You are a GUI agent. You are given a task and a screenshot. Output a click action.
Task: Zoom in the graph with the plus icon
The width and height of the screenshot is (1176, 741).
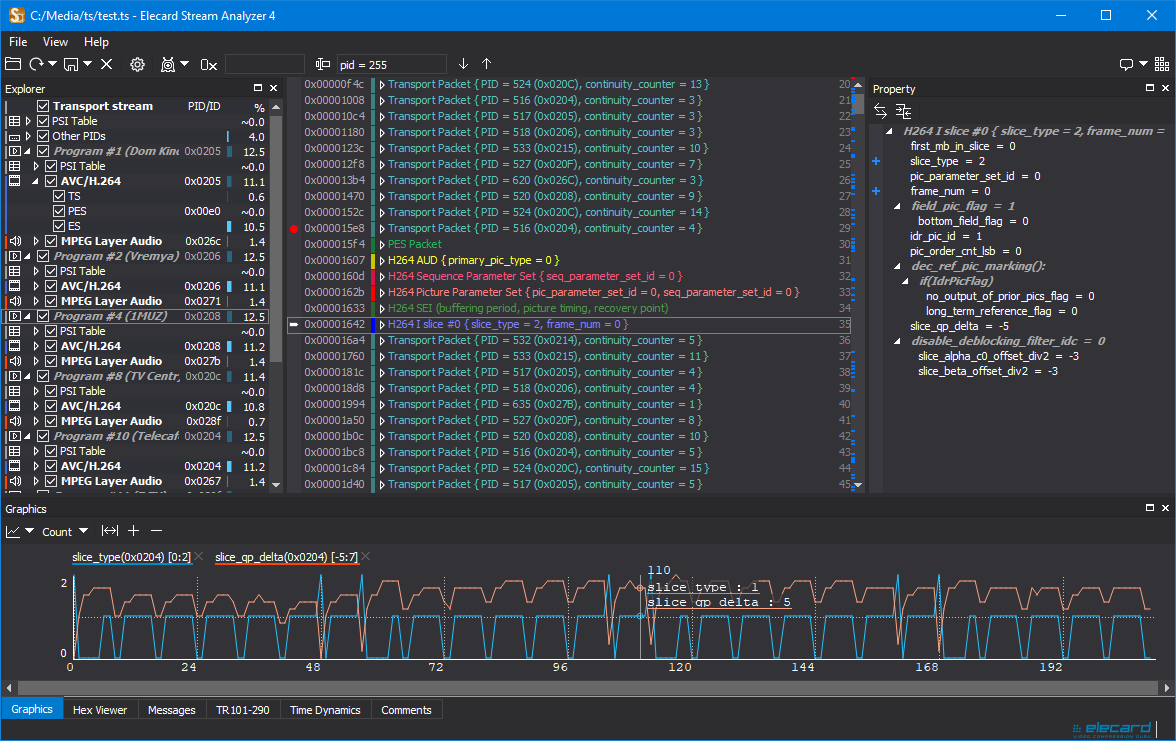coord(133,531)
